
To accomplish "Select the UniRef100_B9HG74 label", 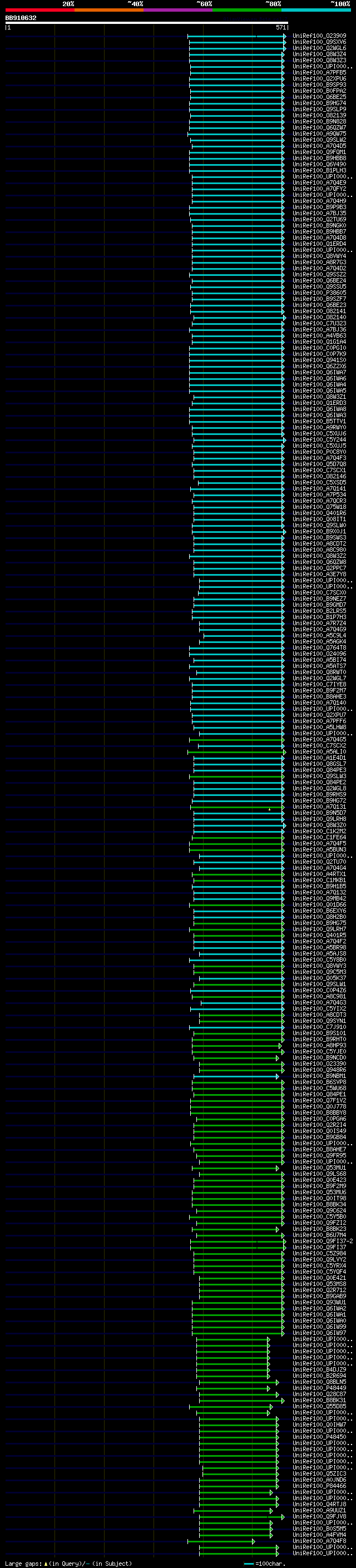I will coord(319,103).
